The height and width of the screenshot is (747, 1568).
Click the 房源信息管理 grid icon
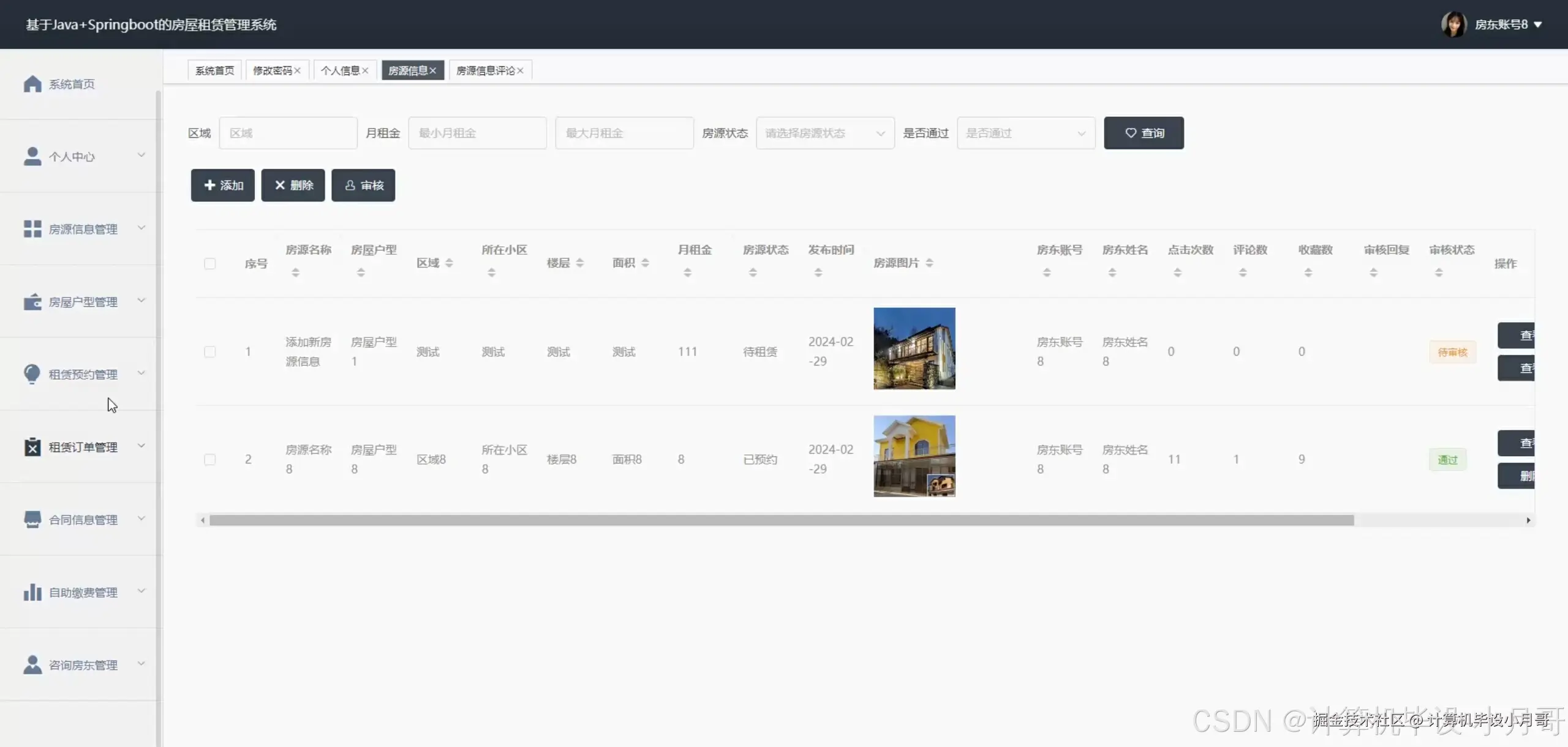click(x=32, y=229)
